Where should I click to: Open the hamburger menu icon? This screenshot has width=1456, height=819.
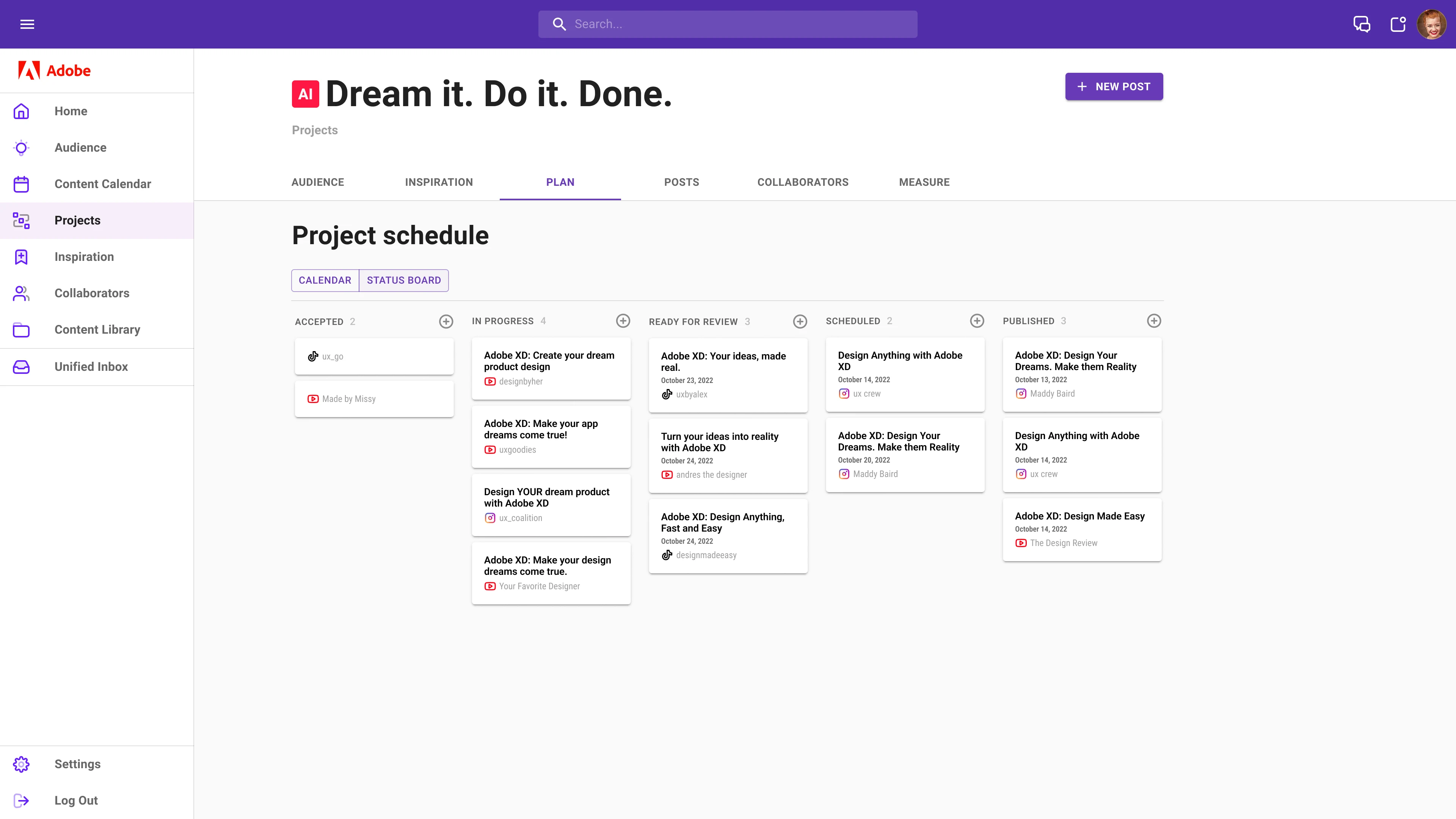coord(27,24)
